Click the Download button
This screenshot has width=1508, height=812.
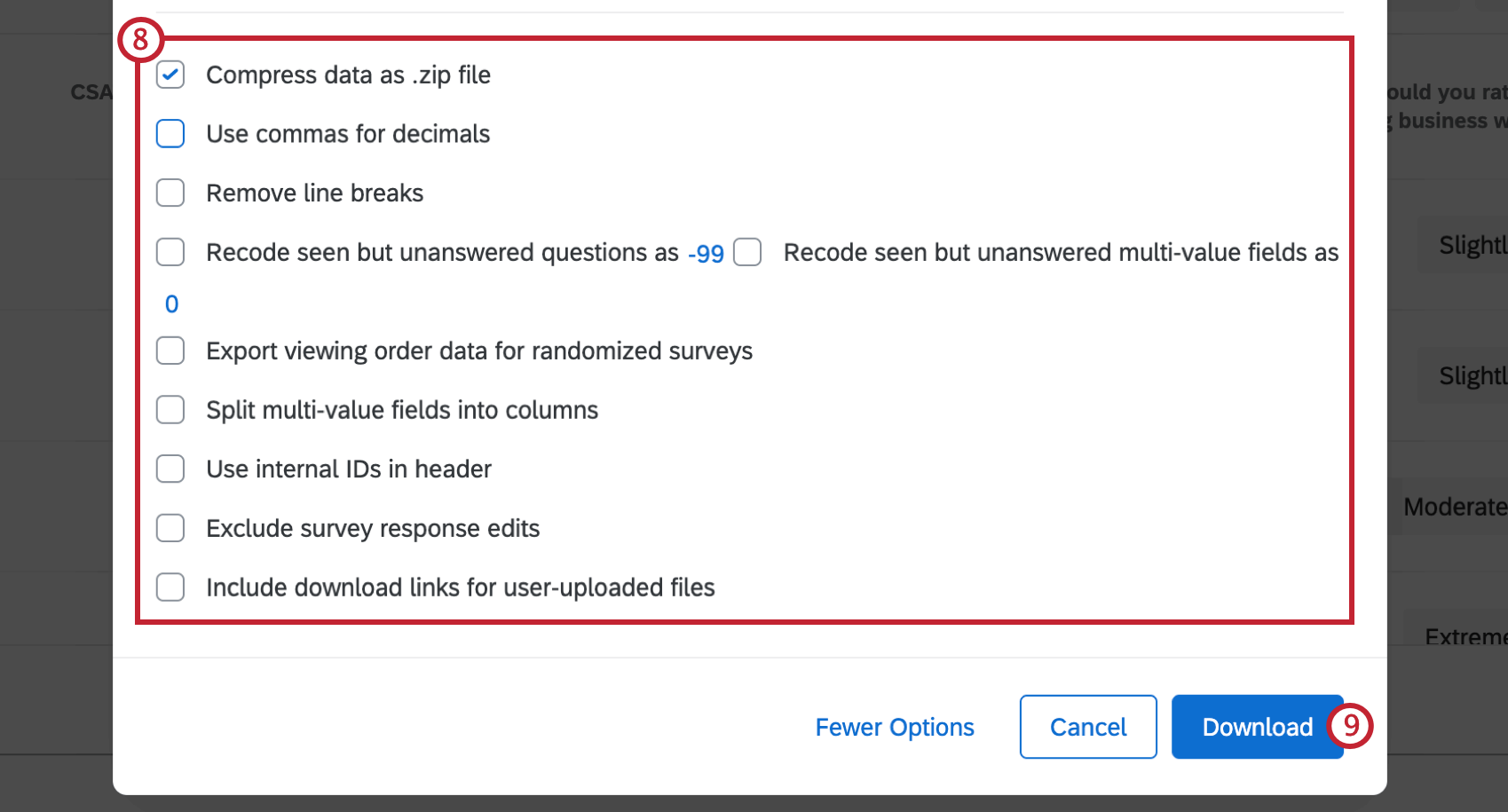[1257, 727]
